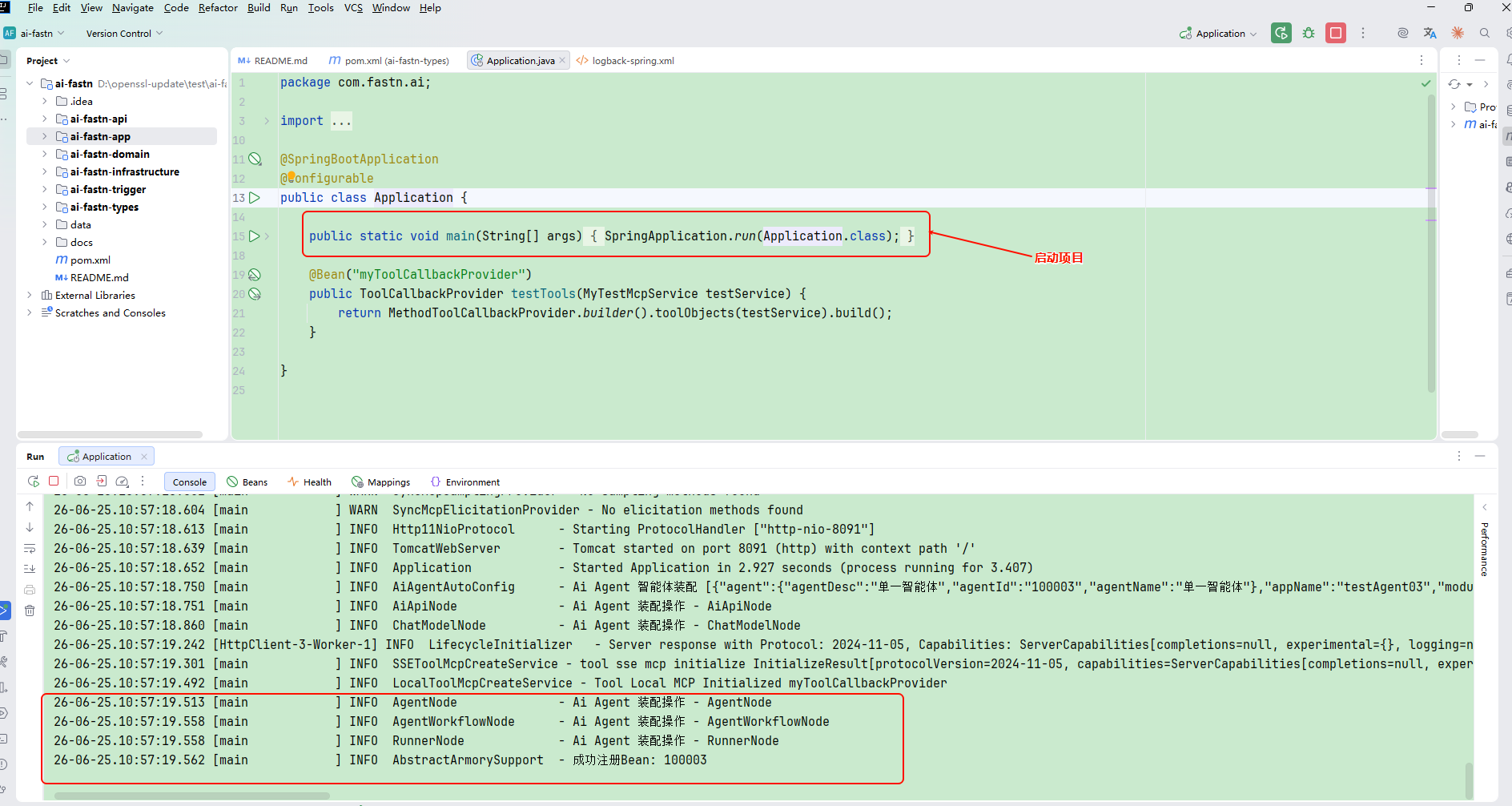The height and width of the screenshot is (806, 1512).
Task: Open the profiler gauge icon in Run toolbar
Action: 123,482
